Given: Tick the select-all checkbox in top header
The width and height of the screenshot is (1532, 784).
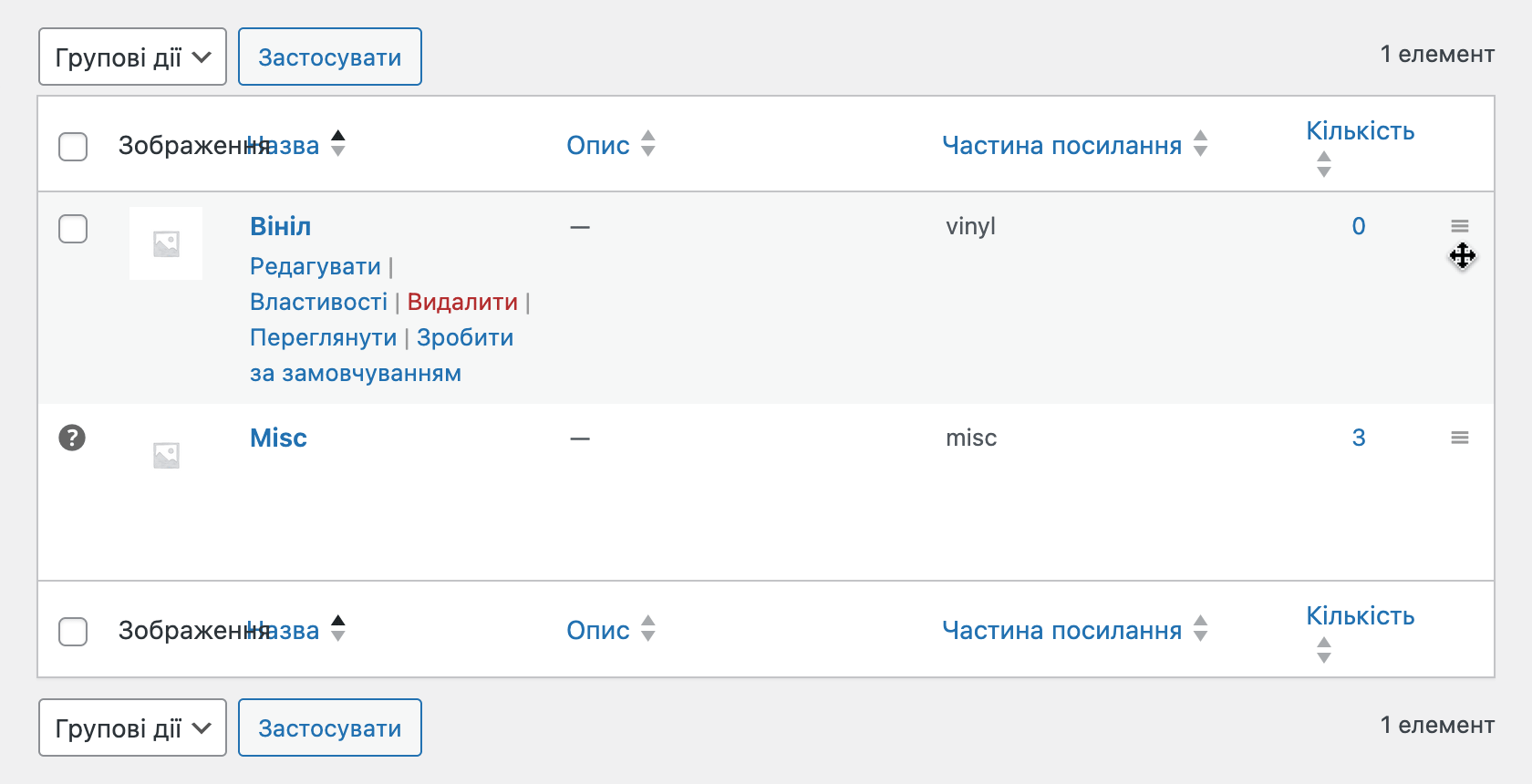Looking at the screenshot, I should click(x=73, y=147).
